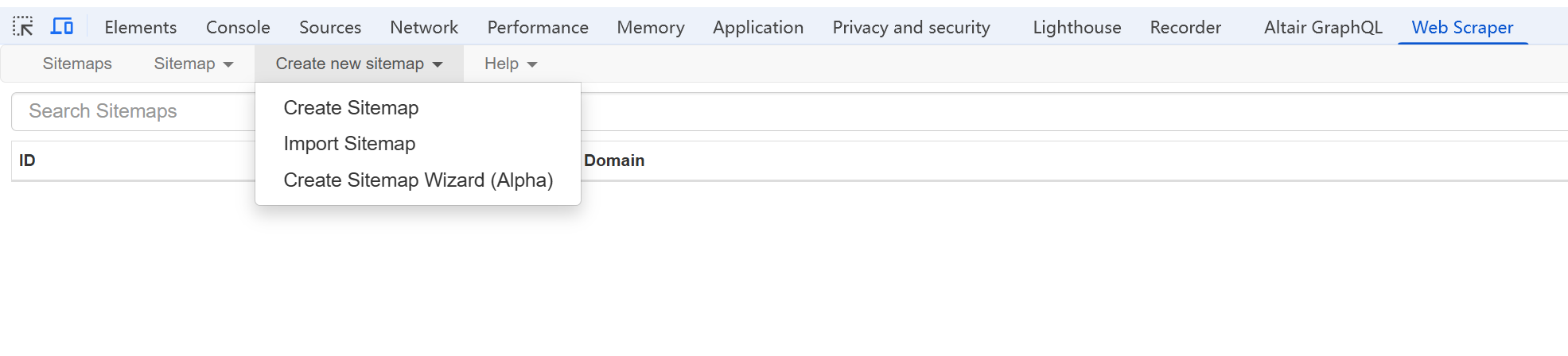
Task: Select Import Sitemap menu entry
Action: 349,144
